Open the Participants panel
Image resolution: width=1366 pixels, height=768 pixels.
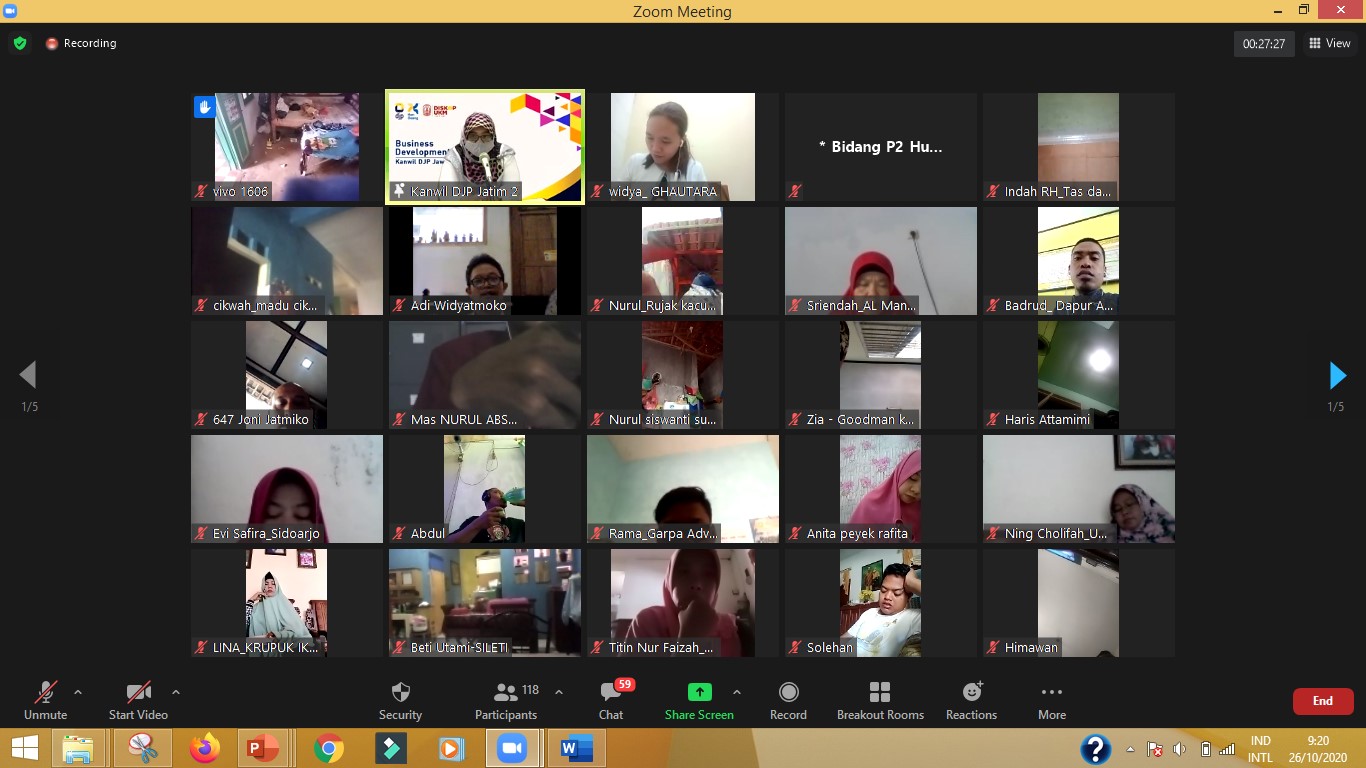pyautogui.click(x=506, y=693)
